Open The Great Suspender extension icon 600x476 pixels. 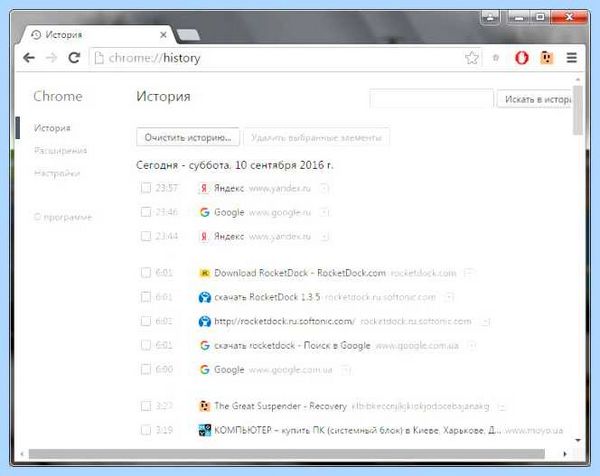click(546, 58)
